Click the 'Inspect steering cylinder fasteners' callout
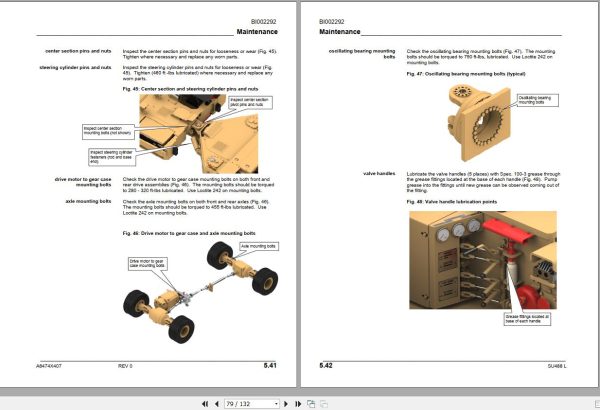 click(x=112, y=157)
